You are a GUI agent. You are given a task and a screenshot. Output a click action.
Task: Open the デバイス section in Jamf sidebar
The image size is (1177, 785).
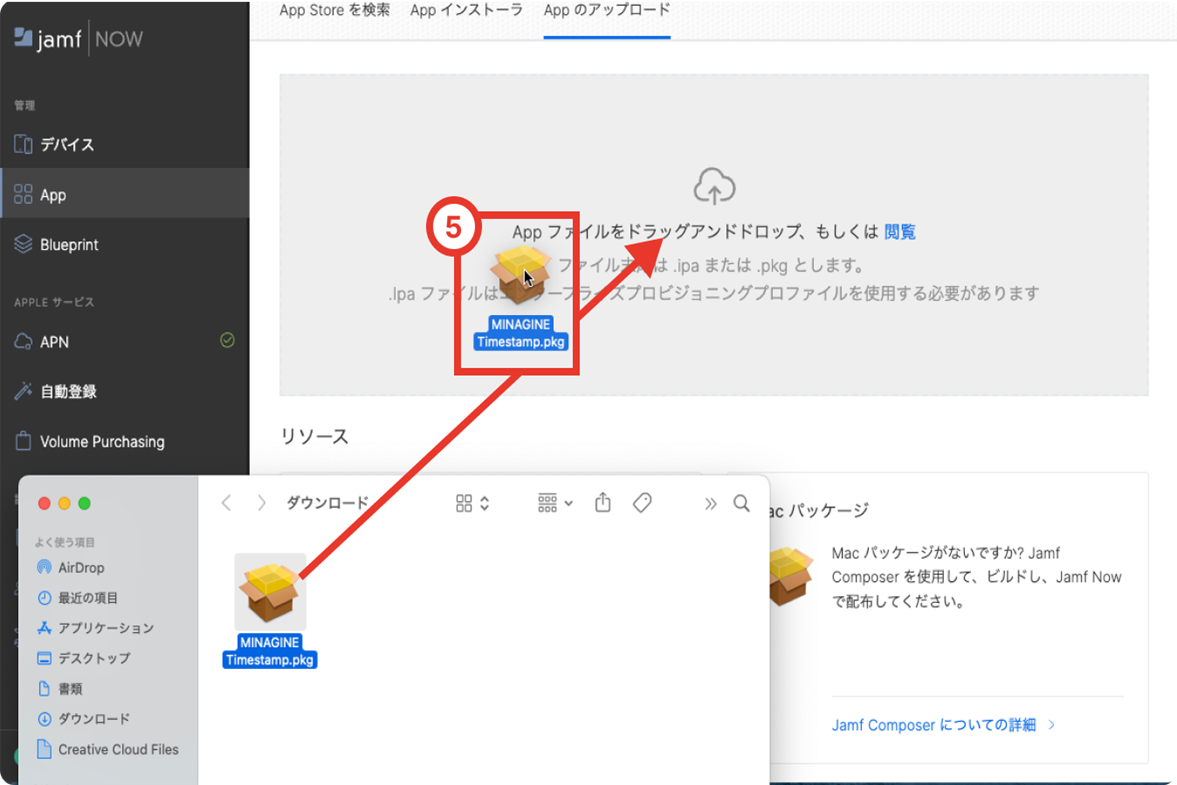pyautogui.click(x=125, y=144)
